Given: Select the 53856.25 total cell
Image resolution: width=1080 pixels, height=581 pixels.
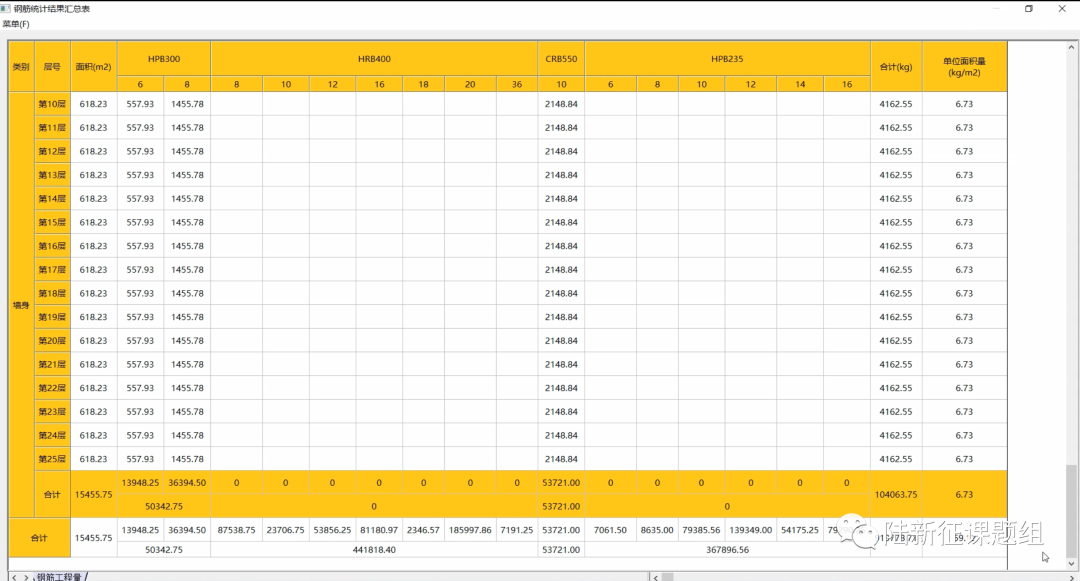Looking at the screenshot, I should point(333,530).
